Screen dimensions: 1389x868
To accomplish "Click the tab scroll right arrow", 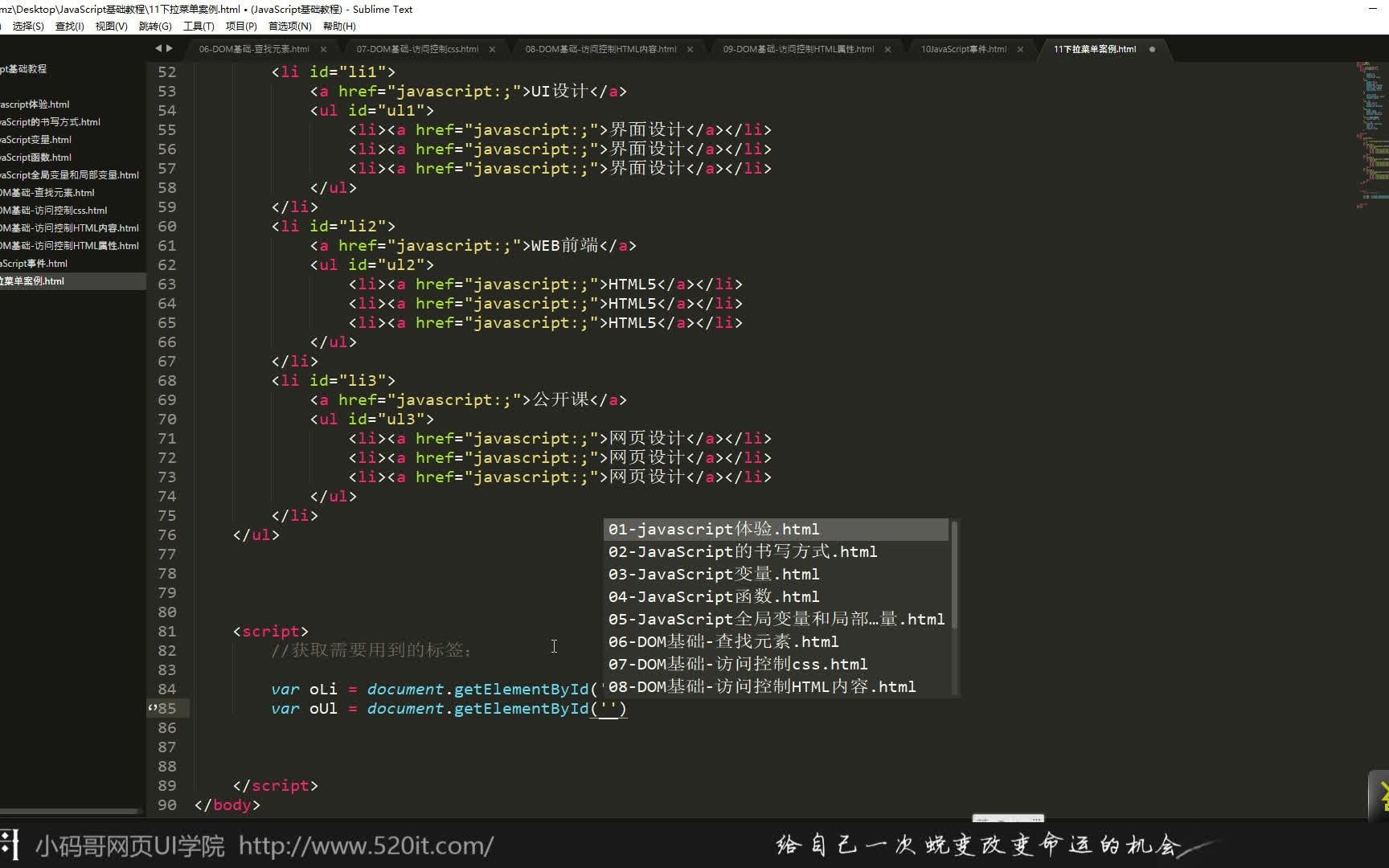I will pyautogui.click(x=169, y=48).
